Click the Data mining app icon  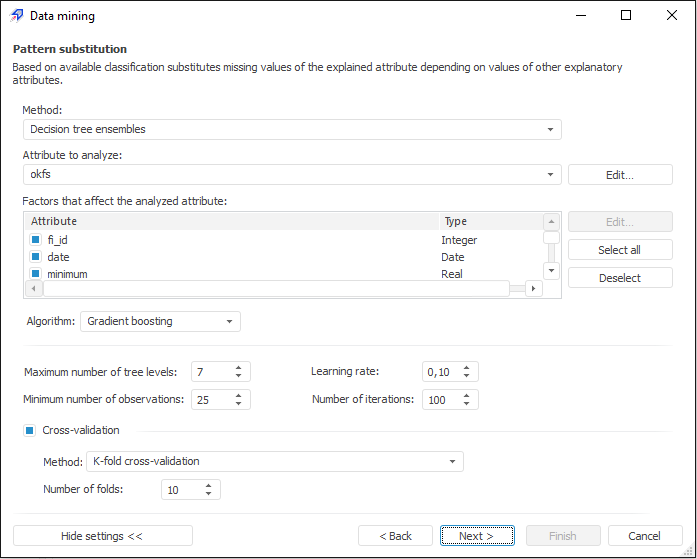click(x=16, y=16)
